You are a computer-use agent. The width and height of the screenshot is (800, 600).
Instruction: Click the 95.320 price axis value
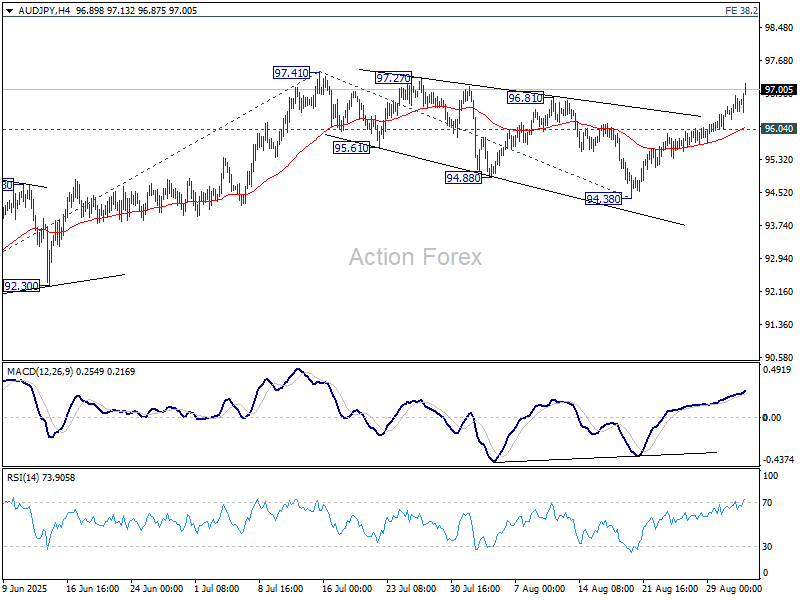click(779, 160)
